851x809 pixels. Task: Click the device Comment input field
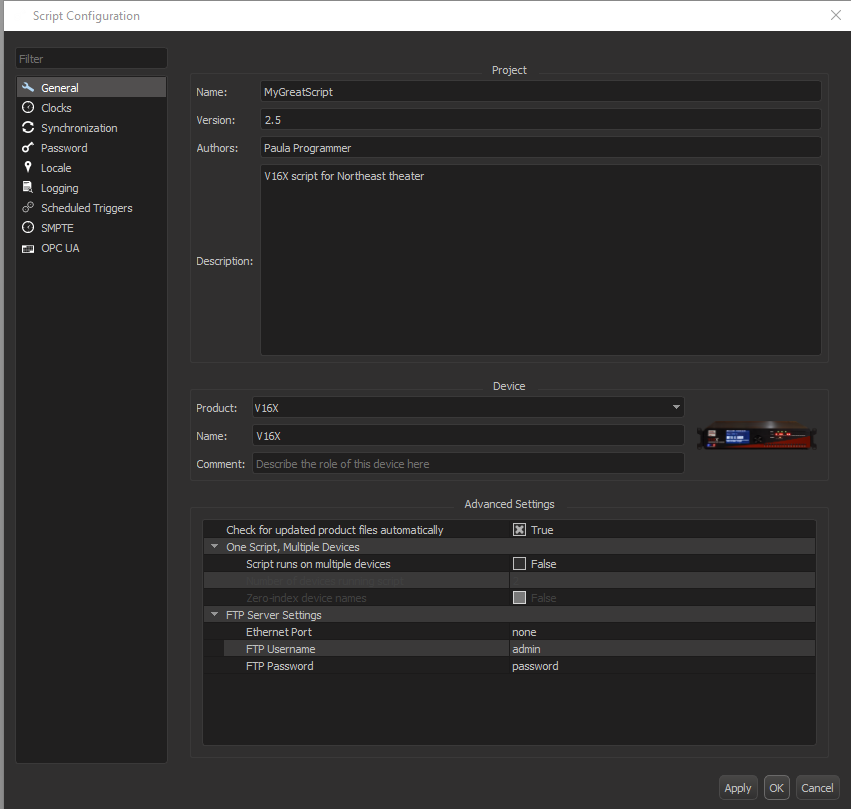coord(467,464)
